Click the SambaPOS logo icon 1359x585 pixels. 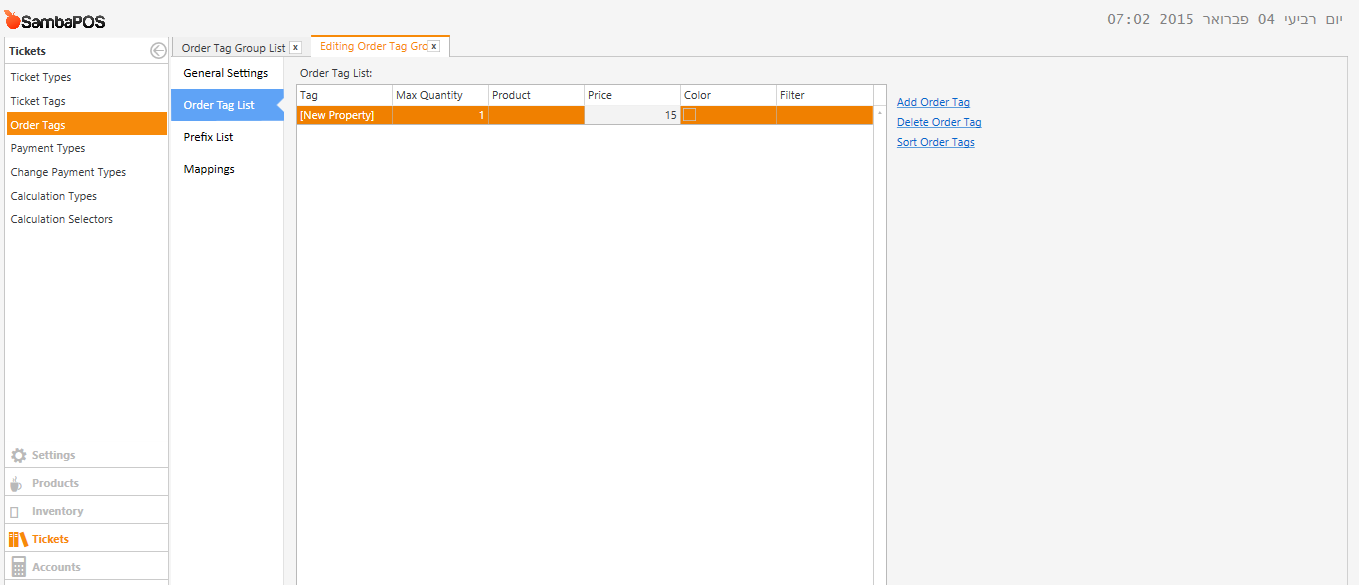(x=12, y=20)
